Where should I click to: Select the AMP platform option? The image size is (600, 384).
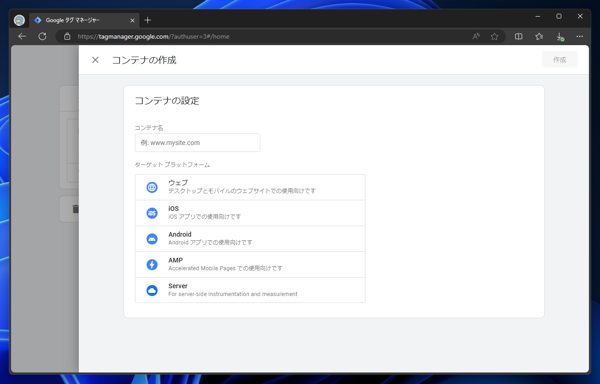250,265
